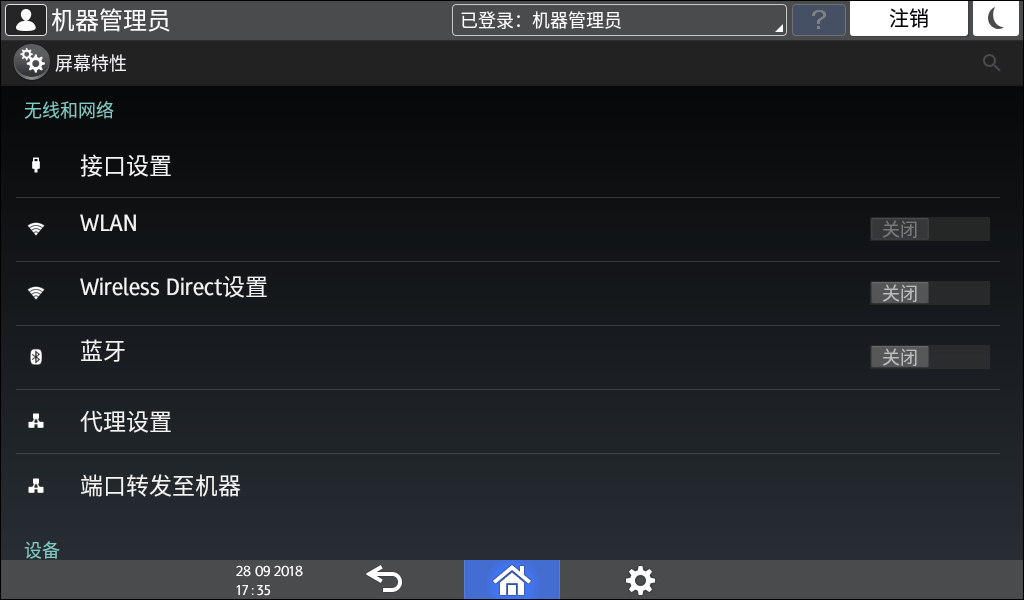Click the 屏幕特性 gear icon
The width and height of the screenshot is (1024, 600).
point(31,63)
